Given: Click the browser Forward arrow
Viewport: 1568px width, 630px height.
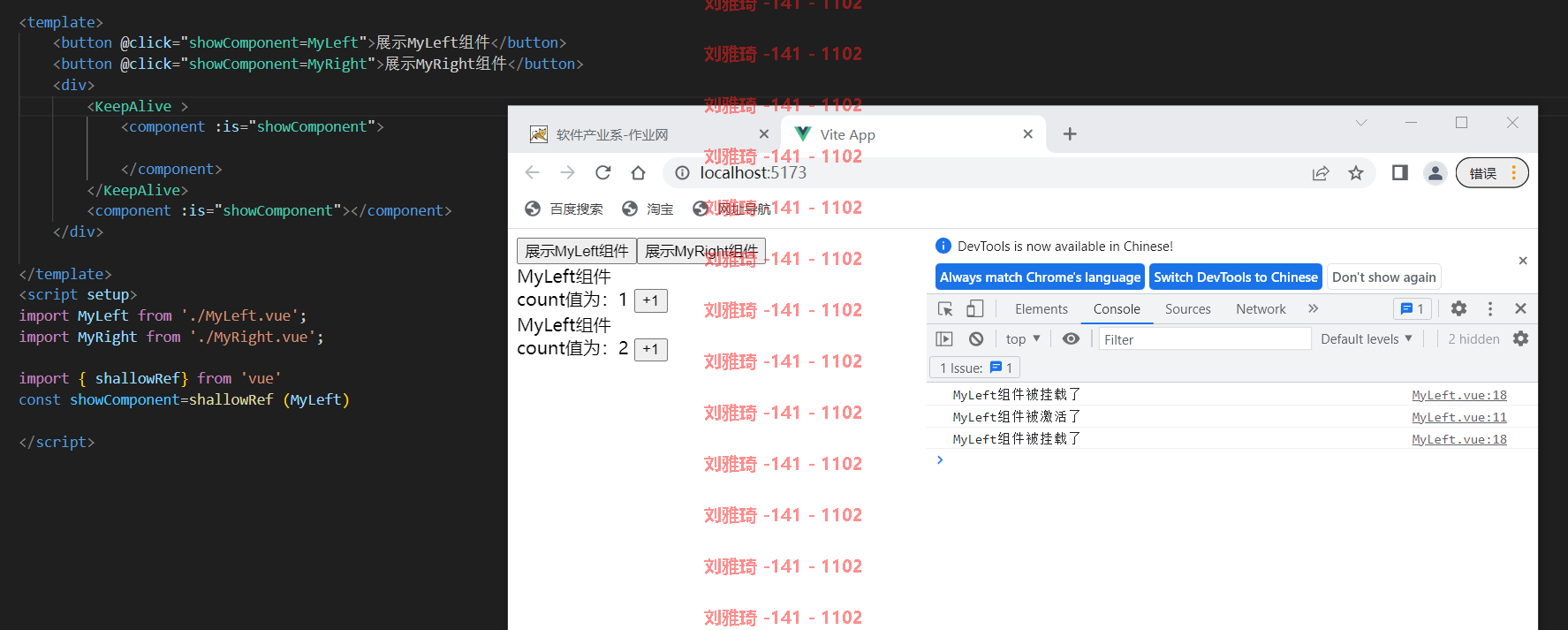Looking at the screenshot, I should (x=567, y=172).
